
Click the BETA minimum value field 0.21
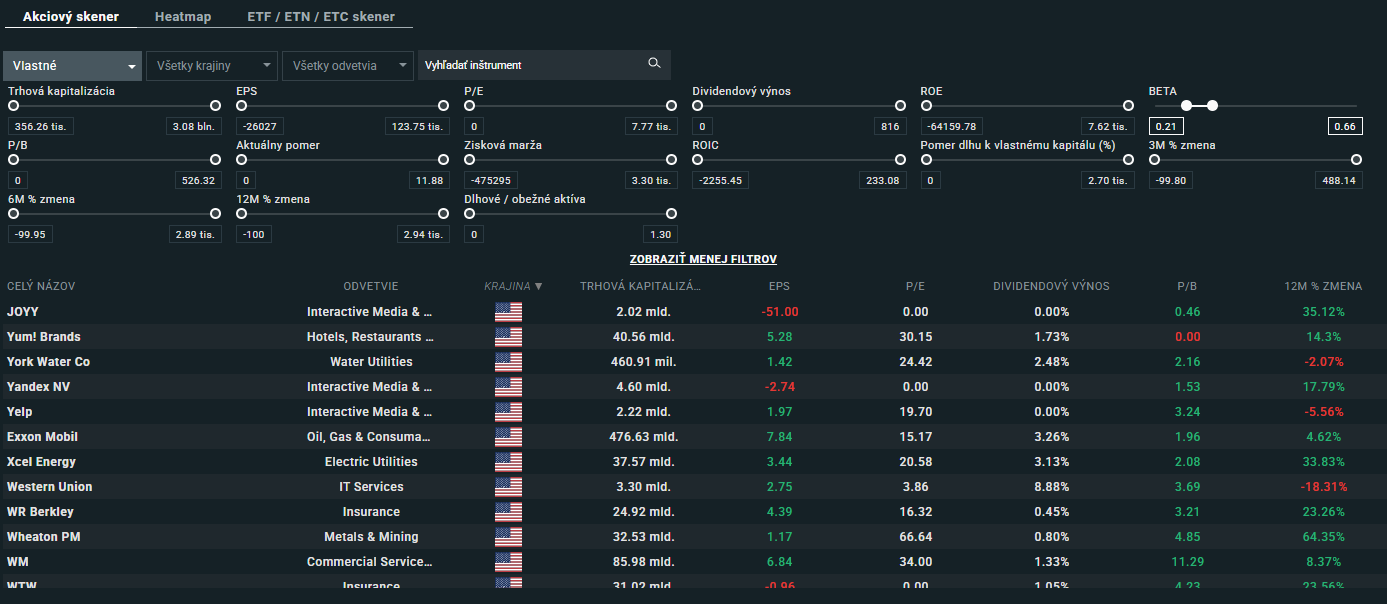pos(1165,126)
